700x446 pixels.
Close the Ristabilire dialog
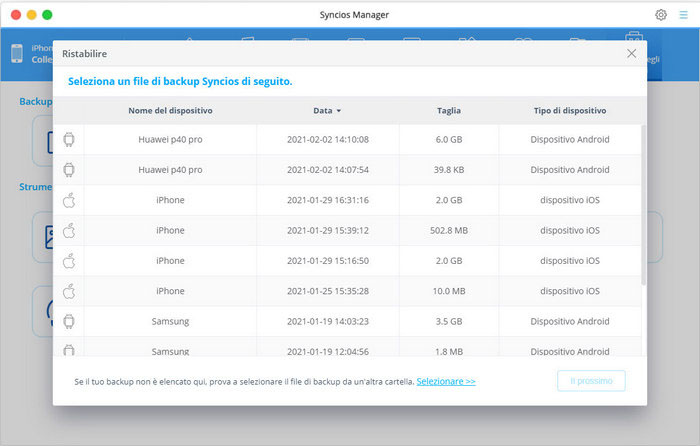click(x=631, y=54)
